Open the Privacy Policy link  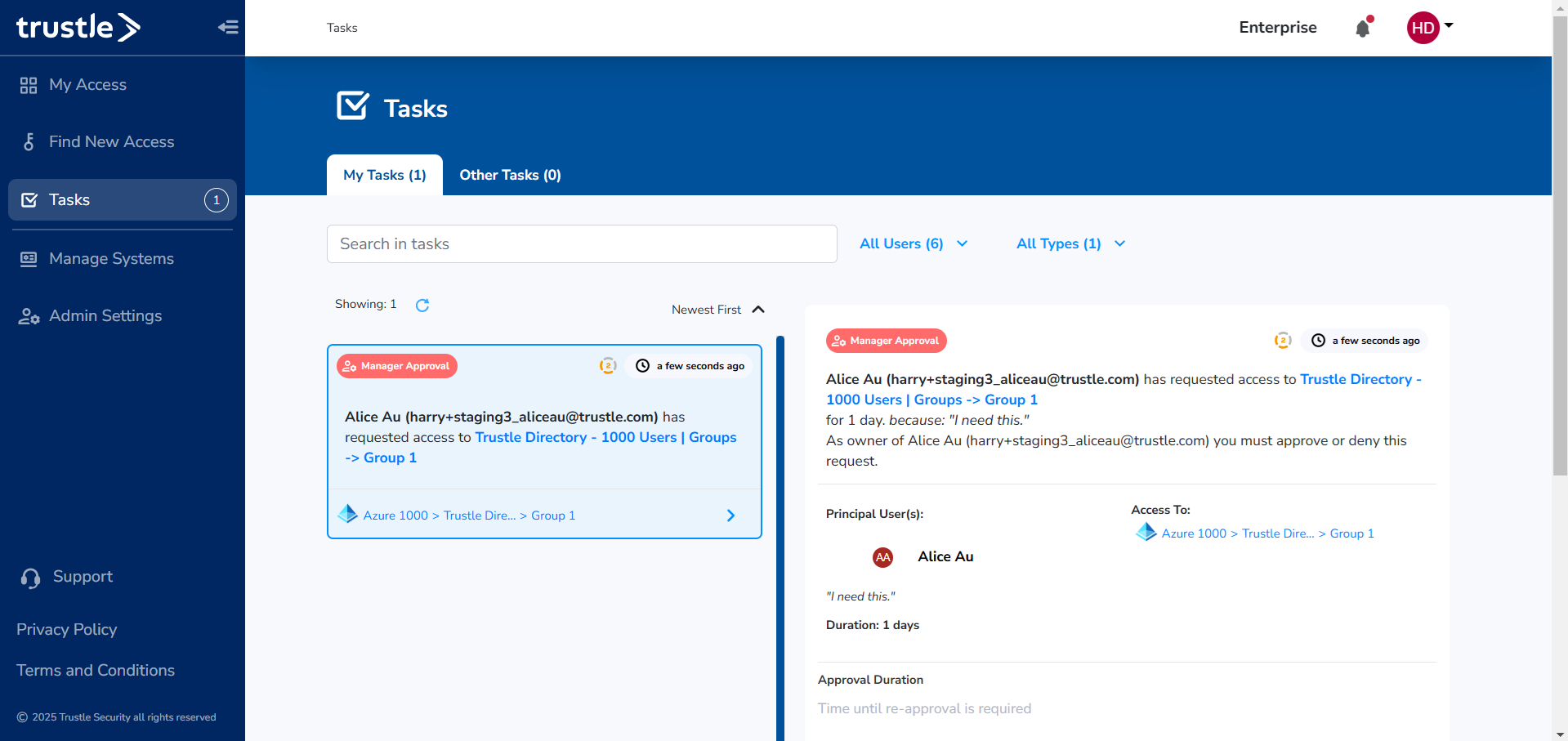tap(67, 630)
